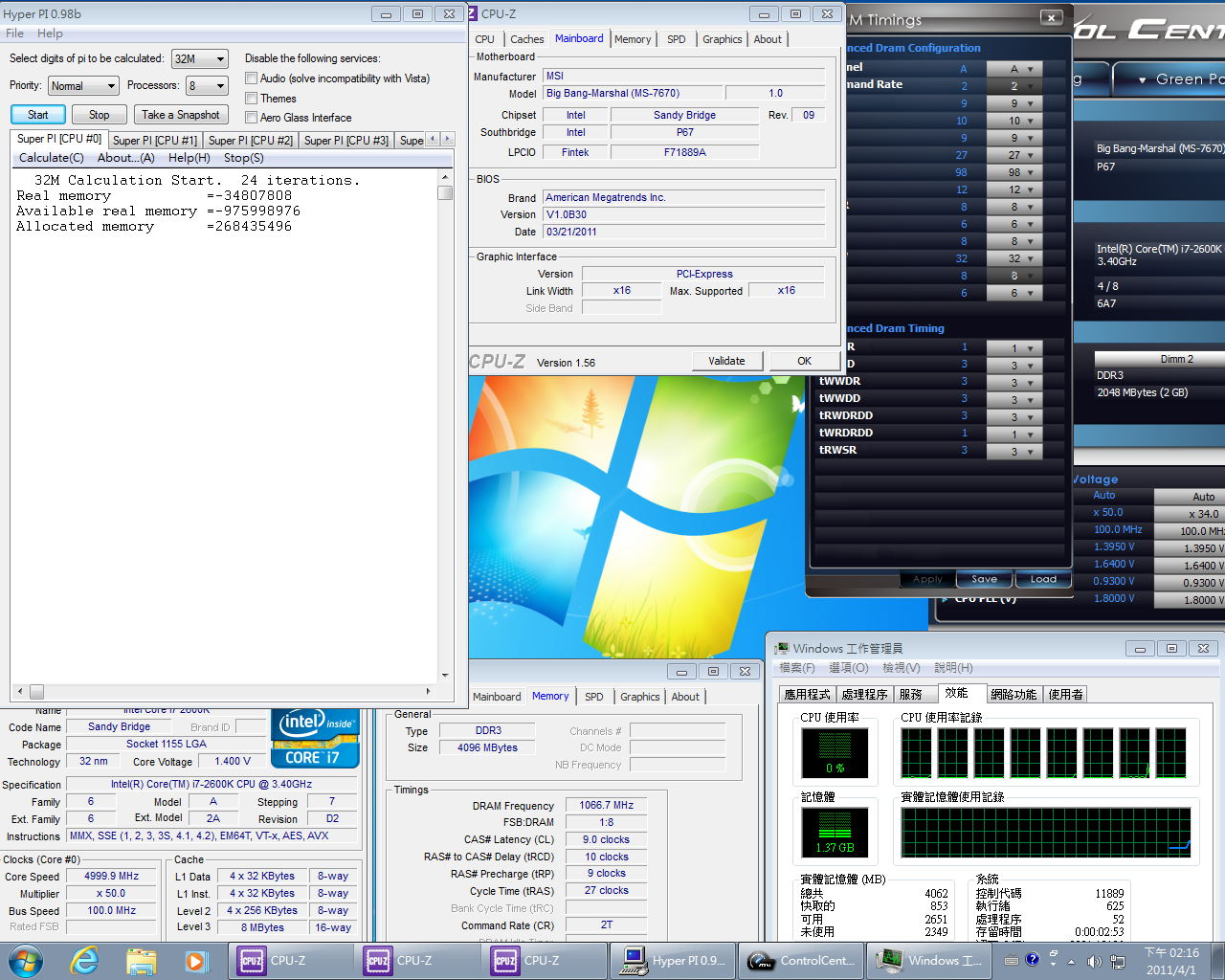Switch to Windows Task Manager taskbar button

pyautogui.click(x=928, y=961)
